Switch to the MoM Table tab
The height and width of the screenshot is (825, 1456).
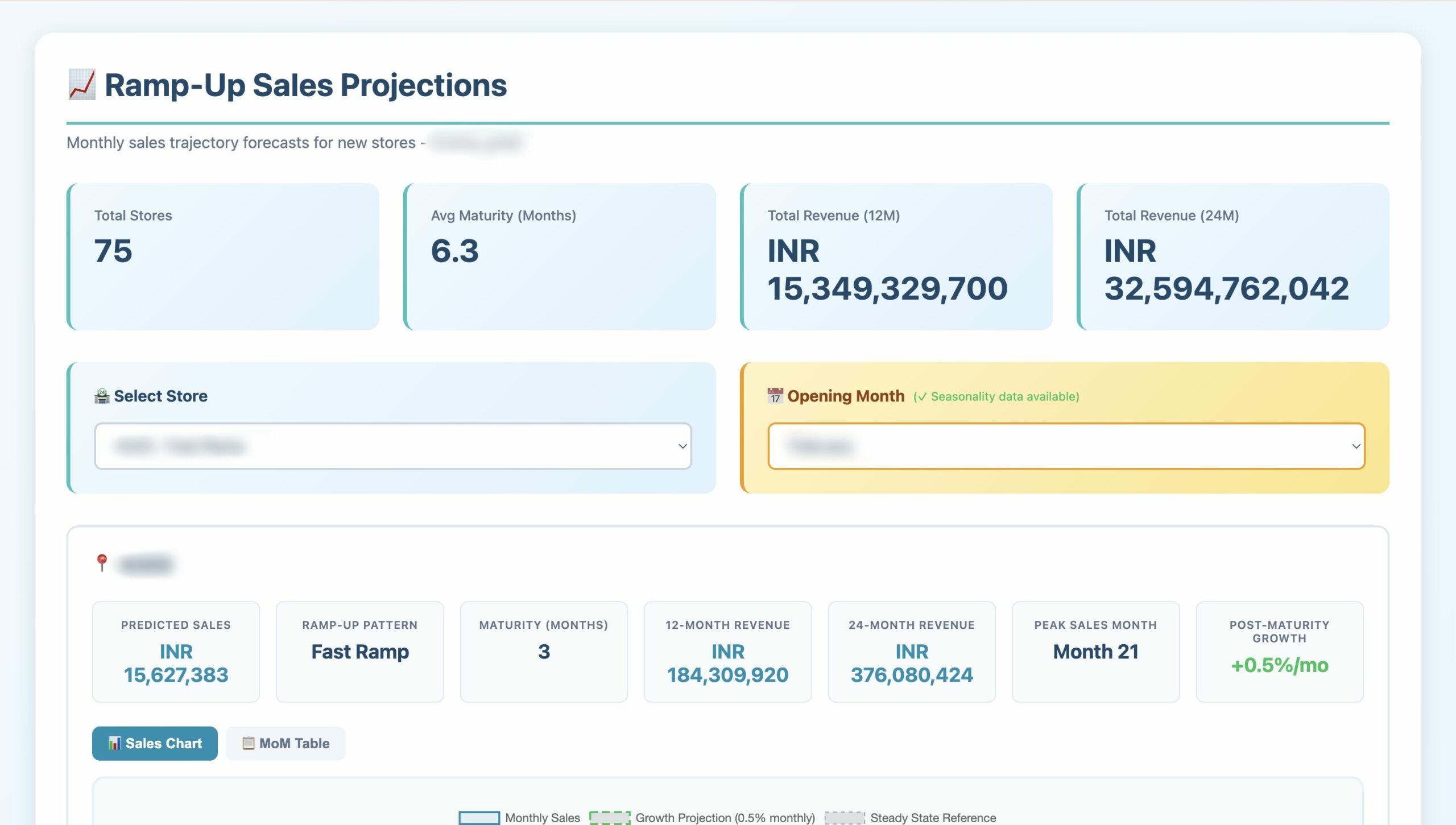[x=286, y=743]
